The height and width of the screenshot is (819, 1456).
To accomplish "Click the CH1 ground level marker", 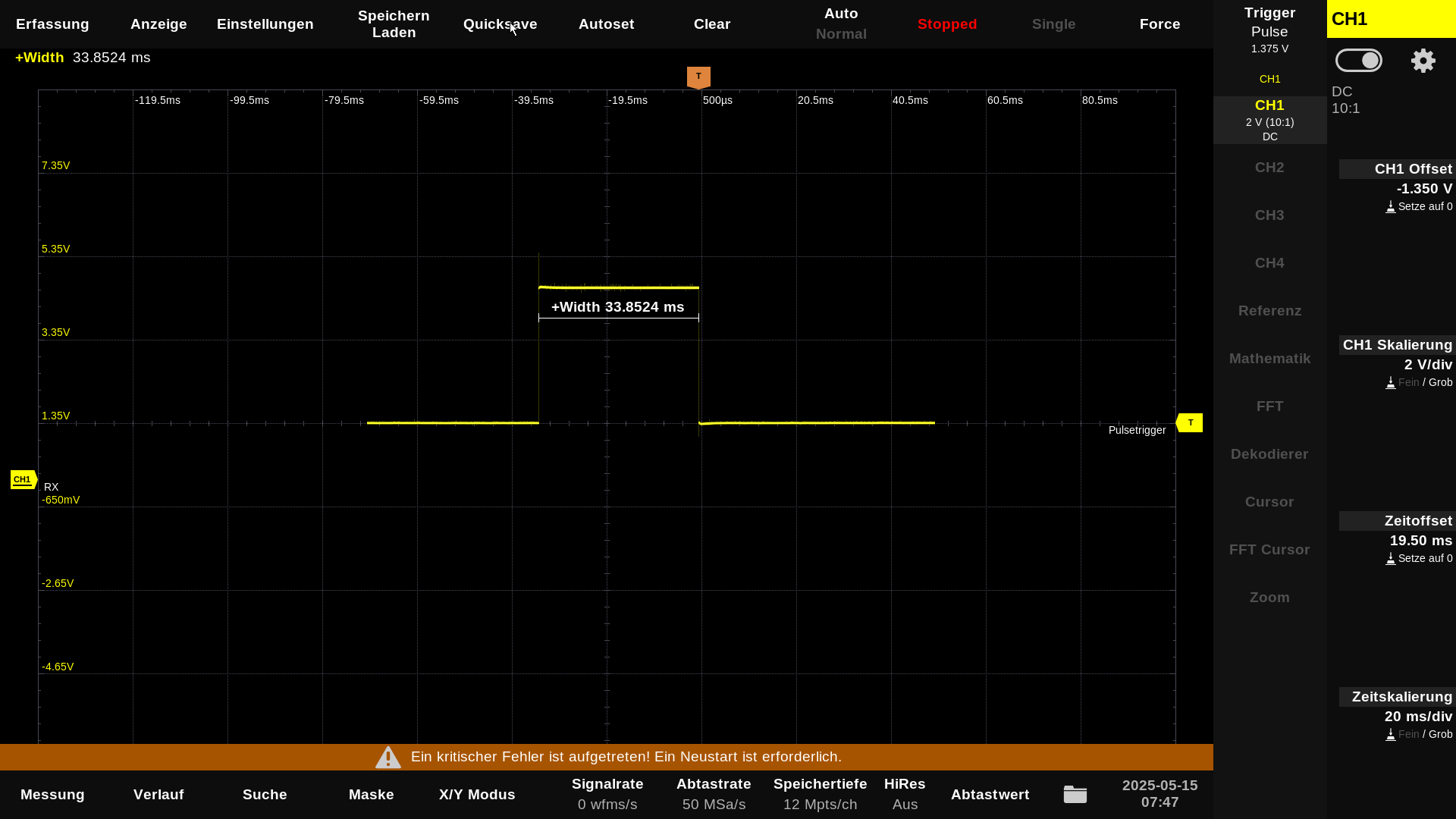I will [23, 479].
